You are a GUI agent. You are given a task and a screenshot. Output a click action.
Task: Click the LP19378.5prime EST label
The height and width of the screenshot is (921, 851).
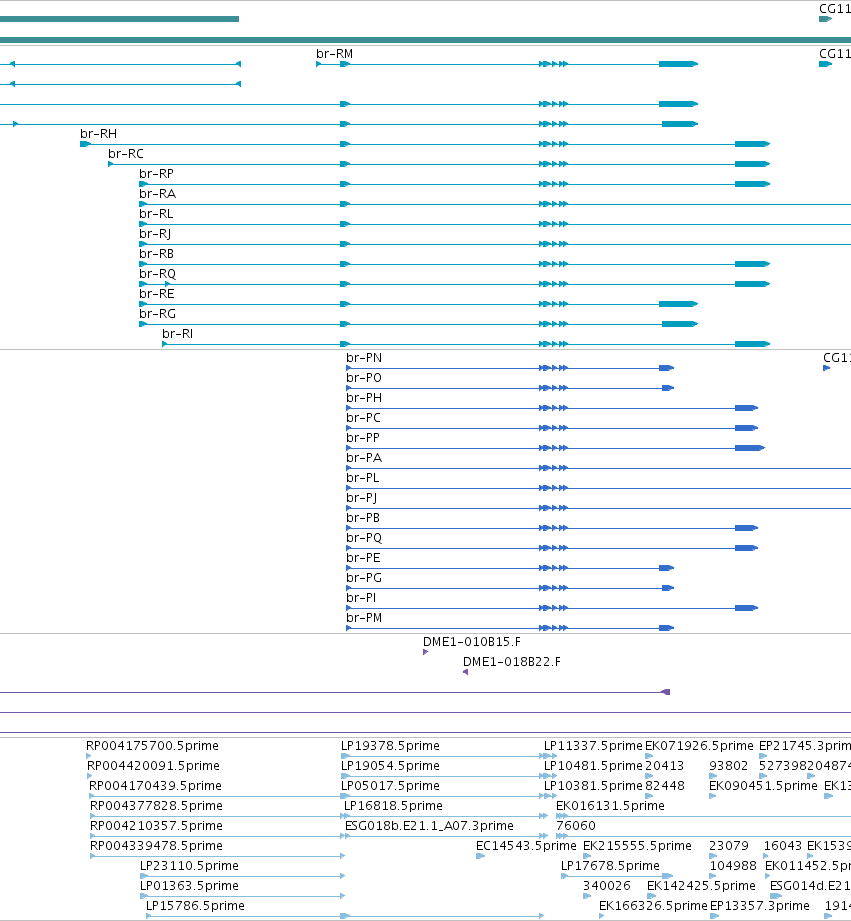click(x=390, y=746)
